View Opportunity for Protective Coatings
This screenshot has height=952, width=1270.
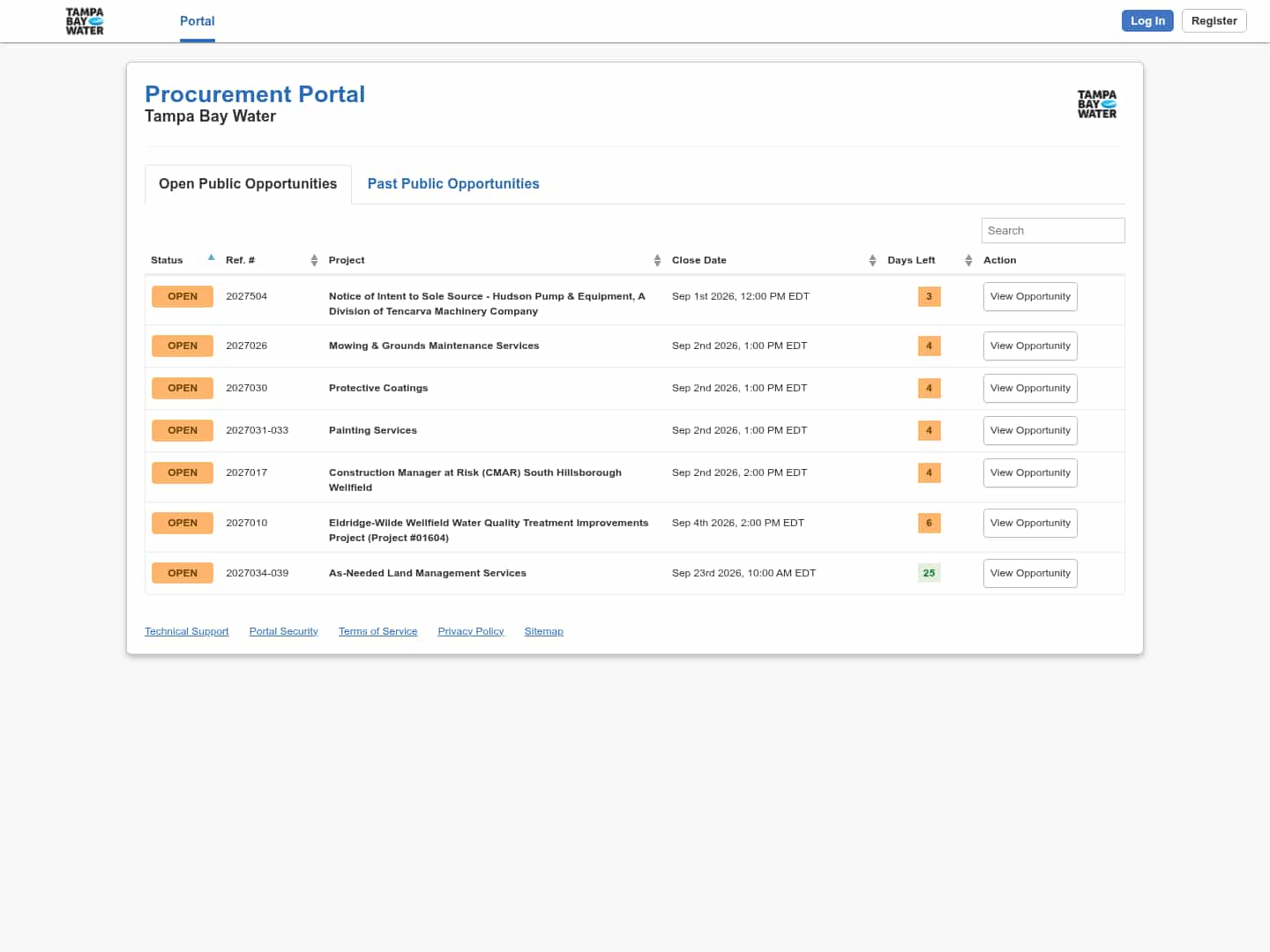click(1030, 389)
